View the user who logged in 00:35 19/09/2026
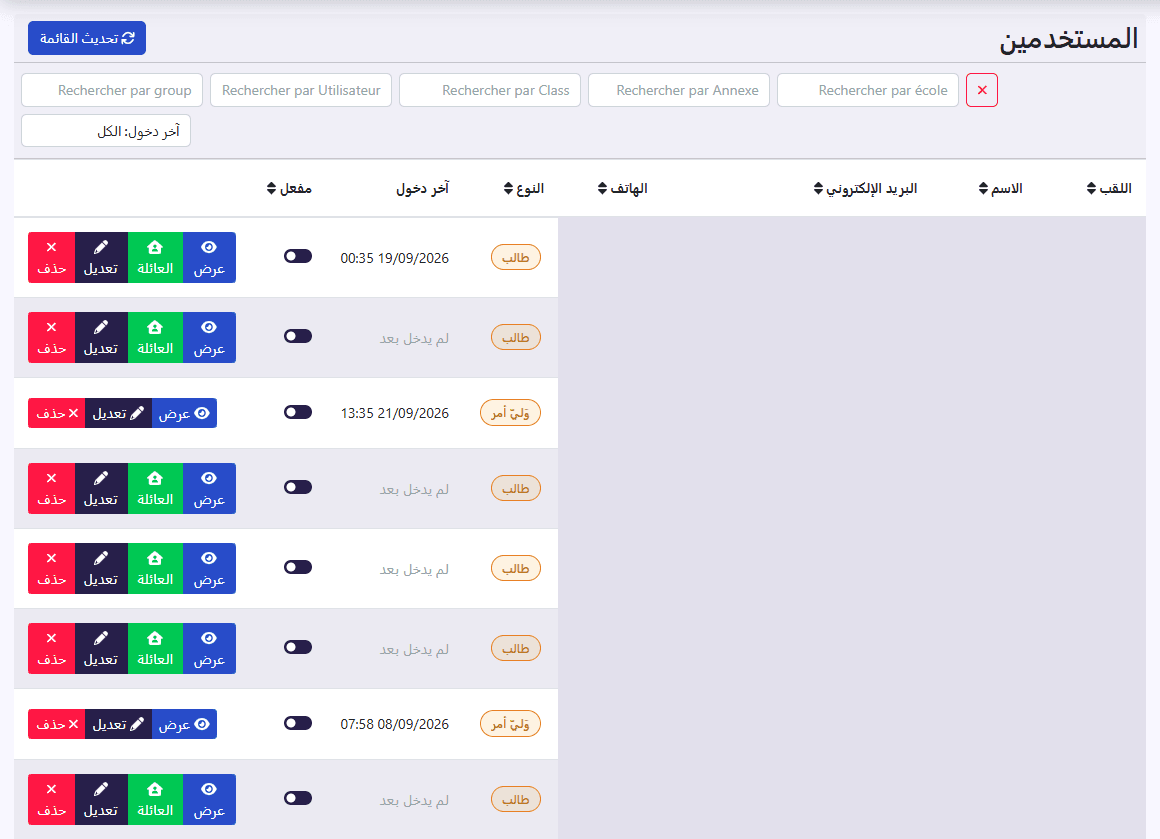This screenshot has height=839, width=1160. coord(209,257)
